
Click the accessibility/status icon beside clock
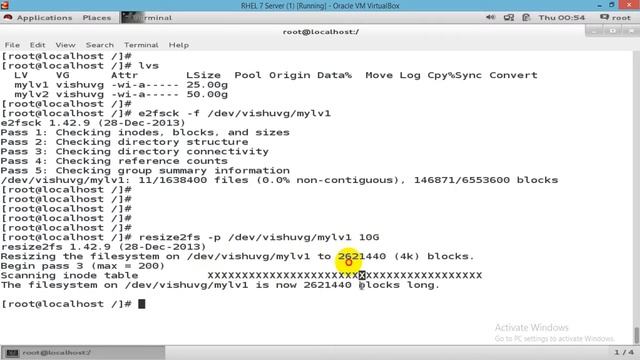coord(526,17)
